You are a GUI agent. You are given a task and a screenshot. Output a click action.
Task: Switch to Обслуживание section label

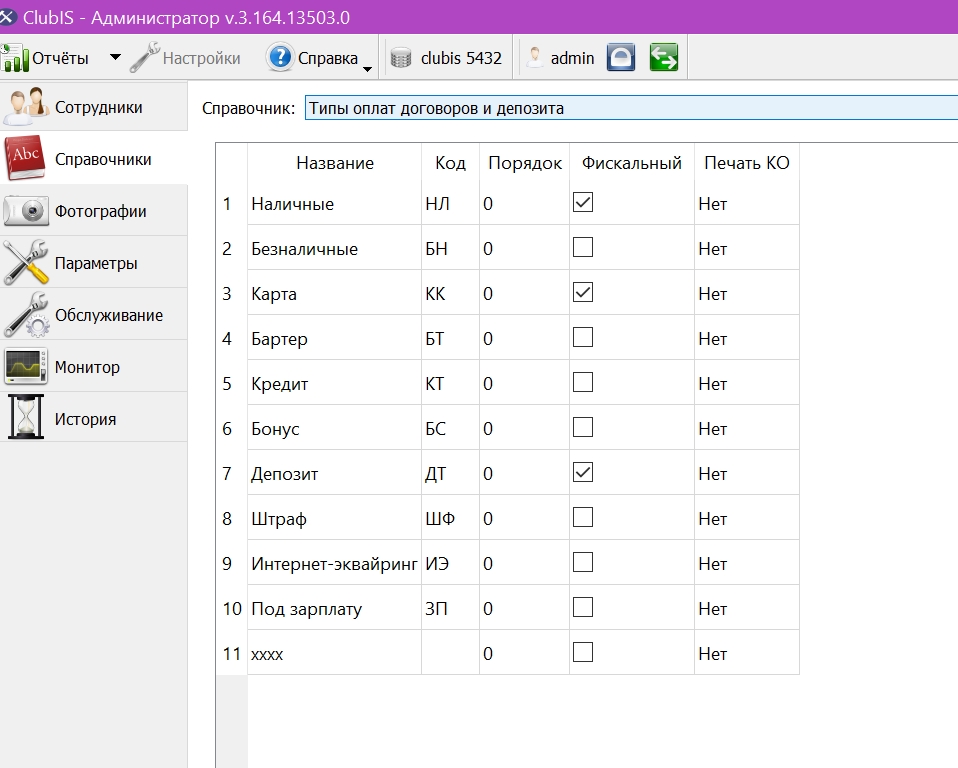click(x=109, y=315)
